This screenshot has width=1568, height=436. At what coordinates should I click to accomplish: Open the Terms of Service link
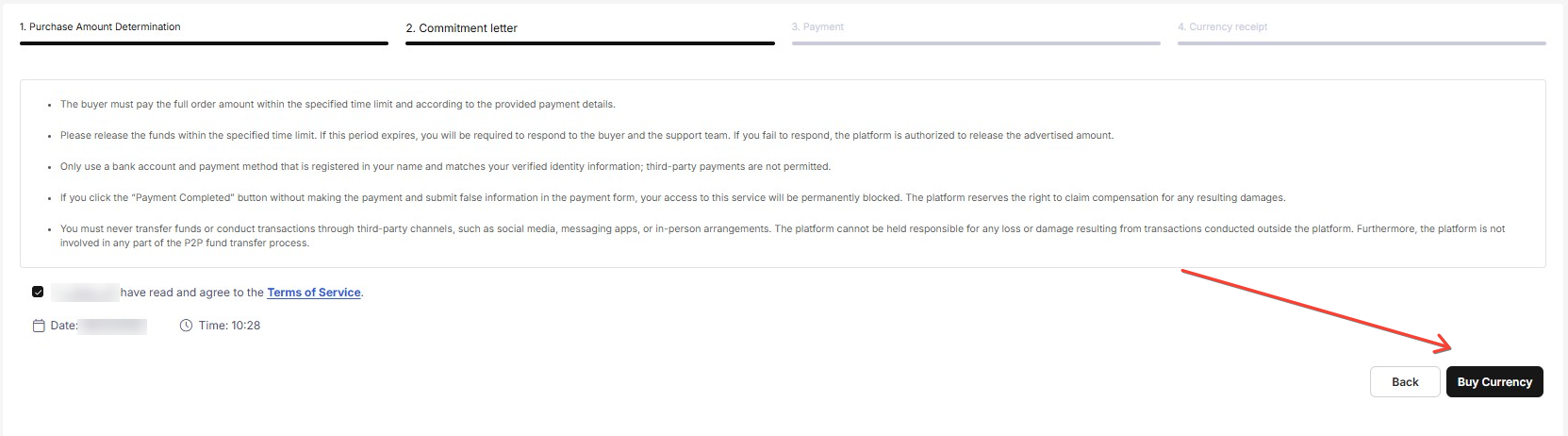pyautogui.click(x=314, y=293)
